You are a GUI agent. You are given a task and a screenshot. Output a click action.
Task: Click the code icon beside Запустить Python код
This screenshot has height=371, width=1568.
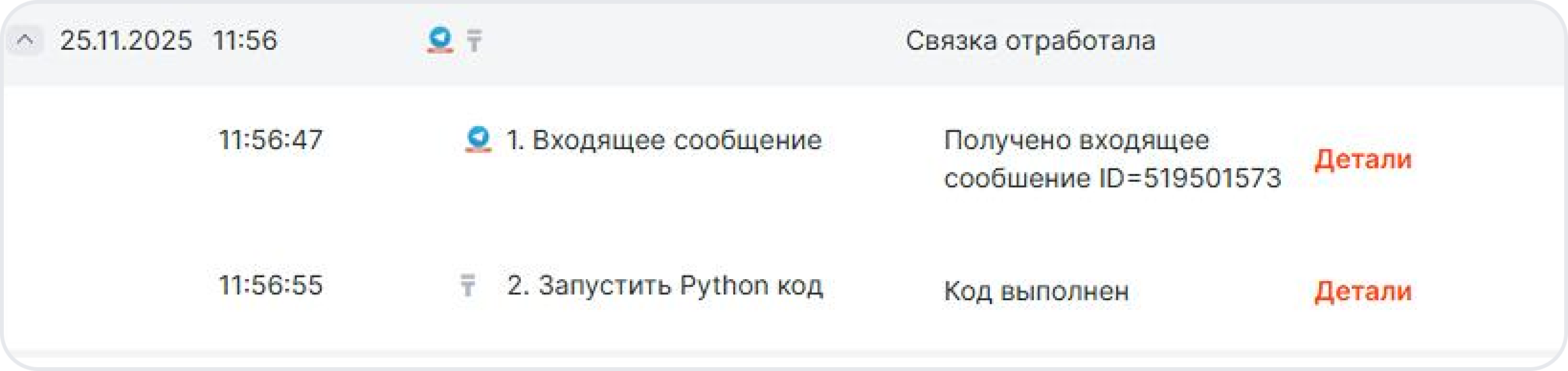point(468,285)
